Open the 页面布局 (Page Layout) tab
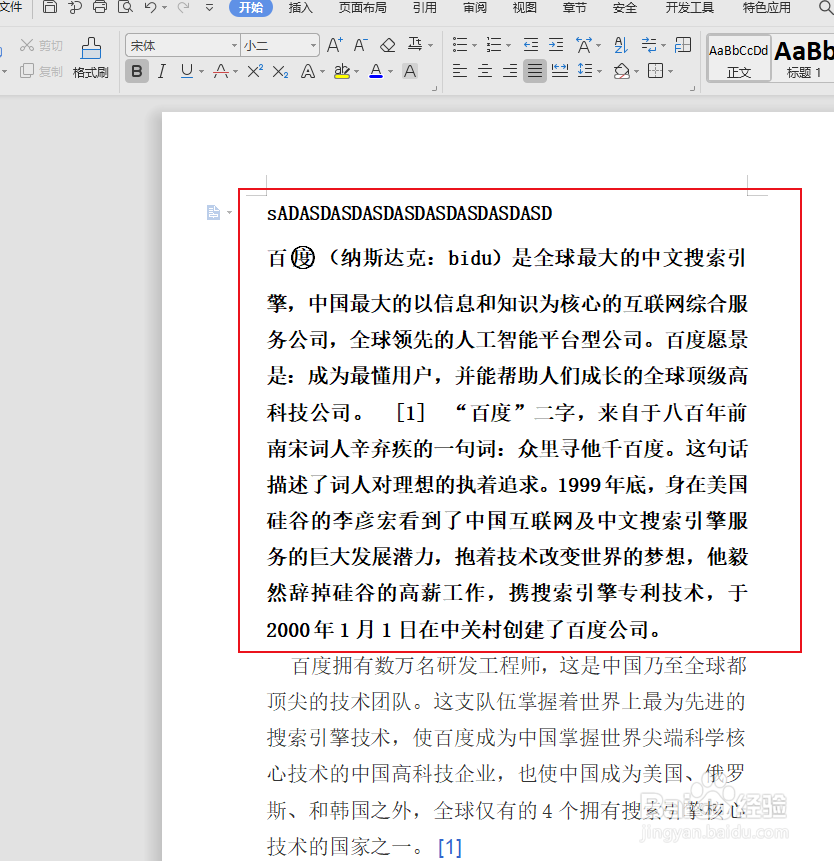Screen dimensions: 834x861 [x=362, y=8]
